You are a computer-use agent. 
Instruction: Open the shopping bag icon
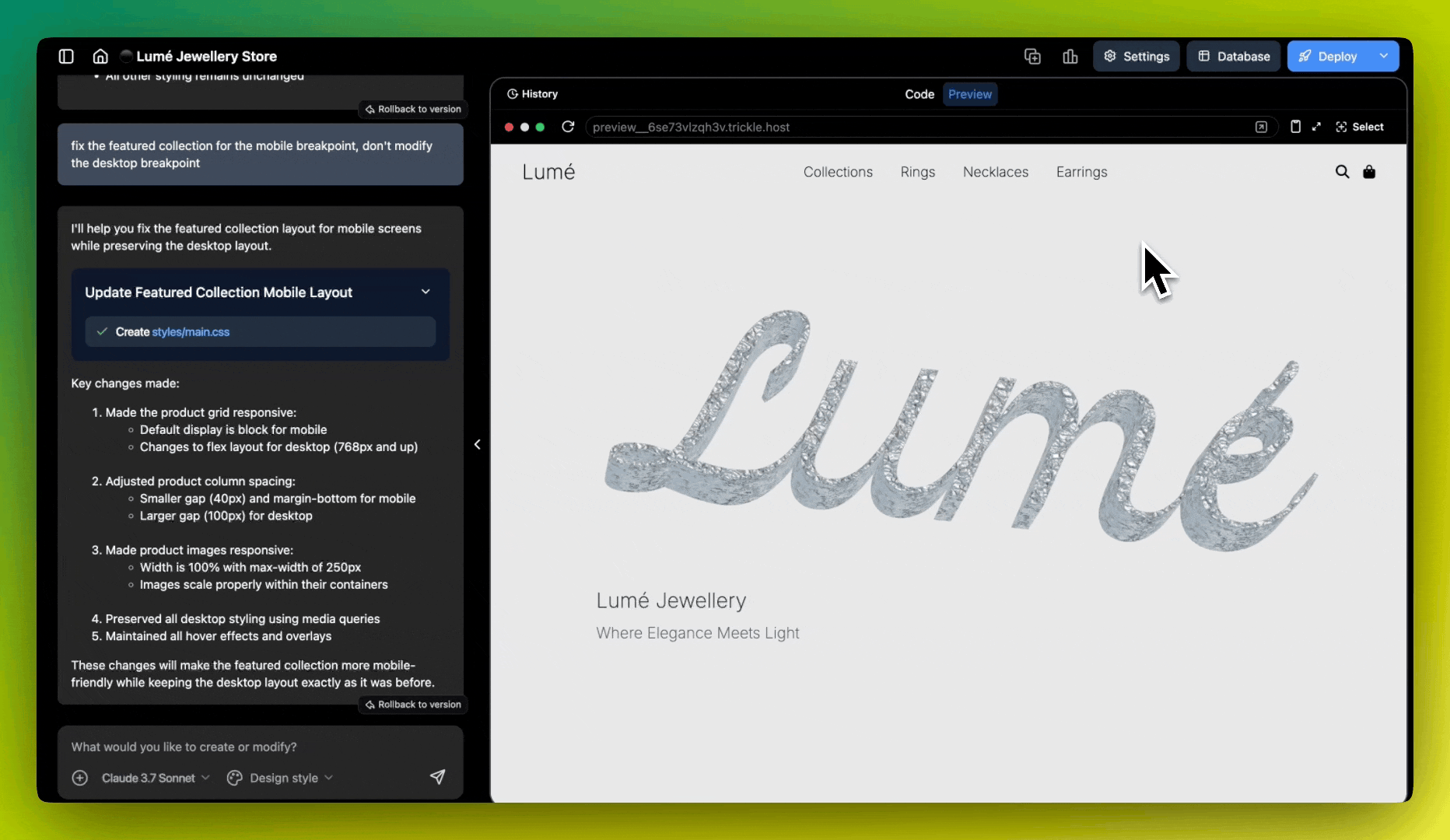[1369, 172]
